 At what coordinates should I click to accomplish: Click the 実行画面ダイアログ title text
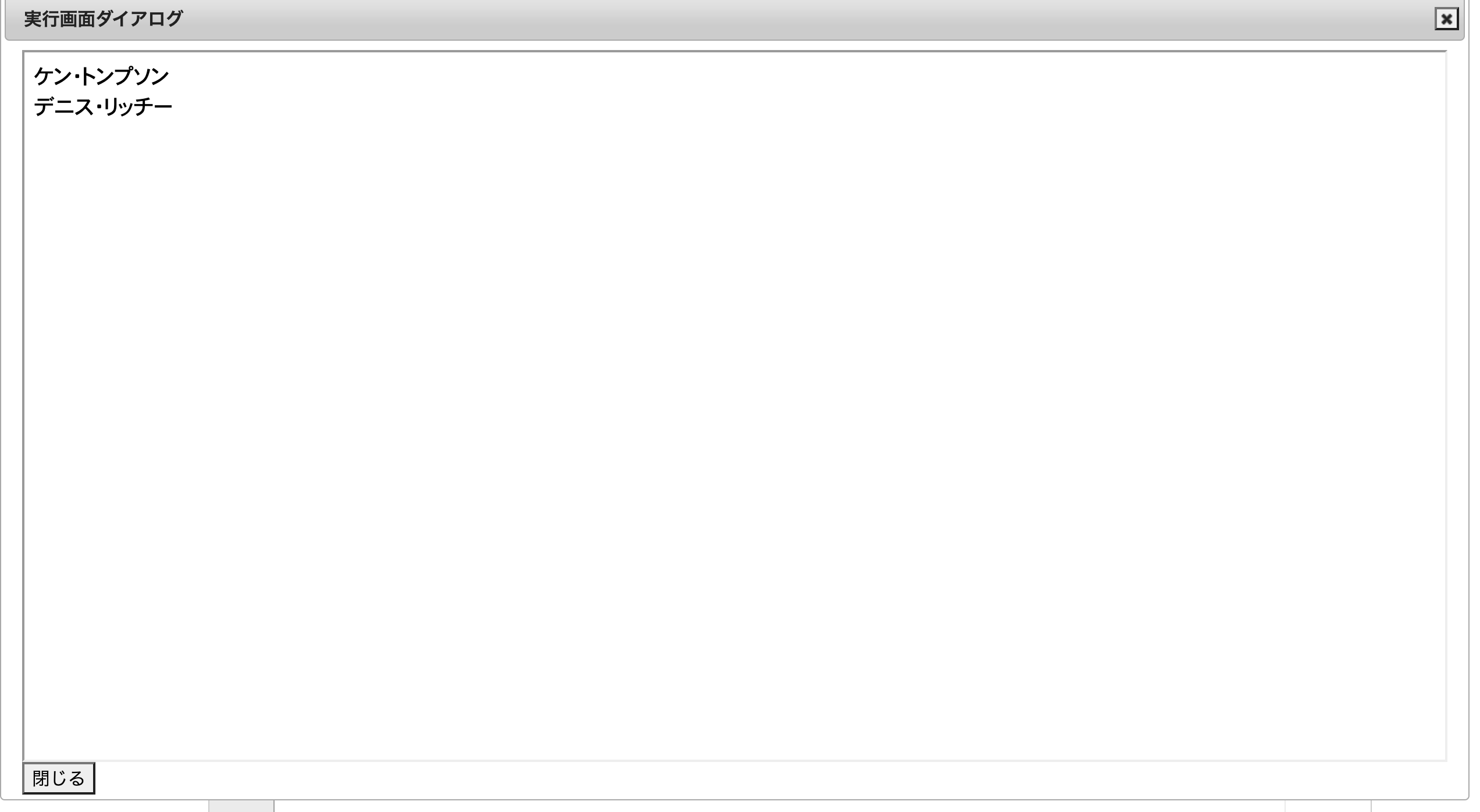103,19
